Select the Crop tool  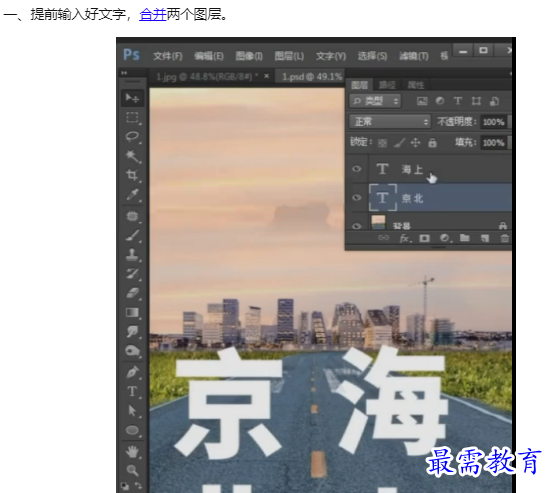(132, 175)
